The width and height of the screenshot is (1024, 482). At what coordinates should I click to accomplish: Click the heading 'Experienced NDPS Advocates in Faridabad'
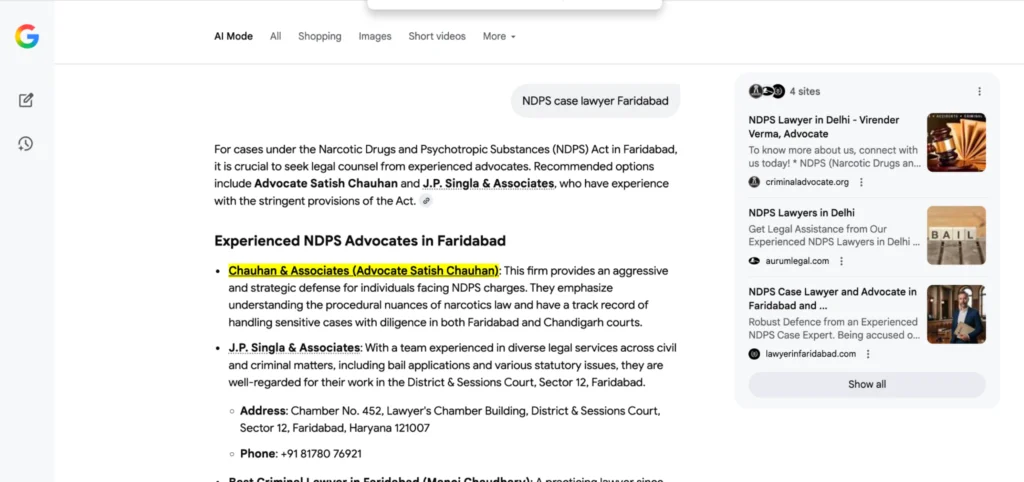(360, 241)
